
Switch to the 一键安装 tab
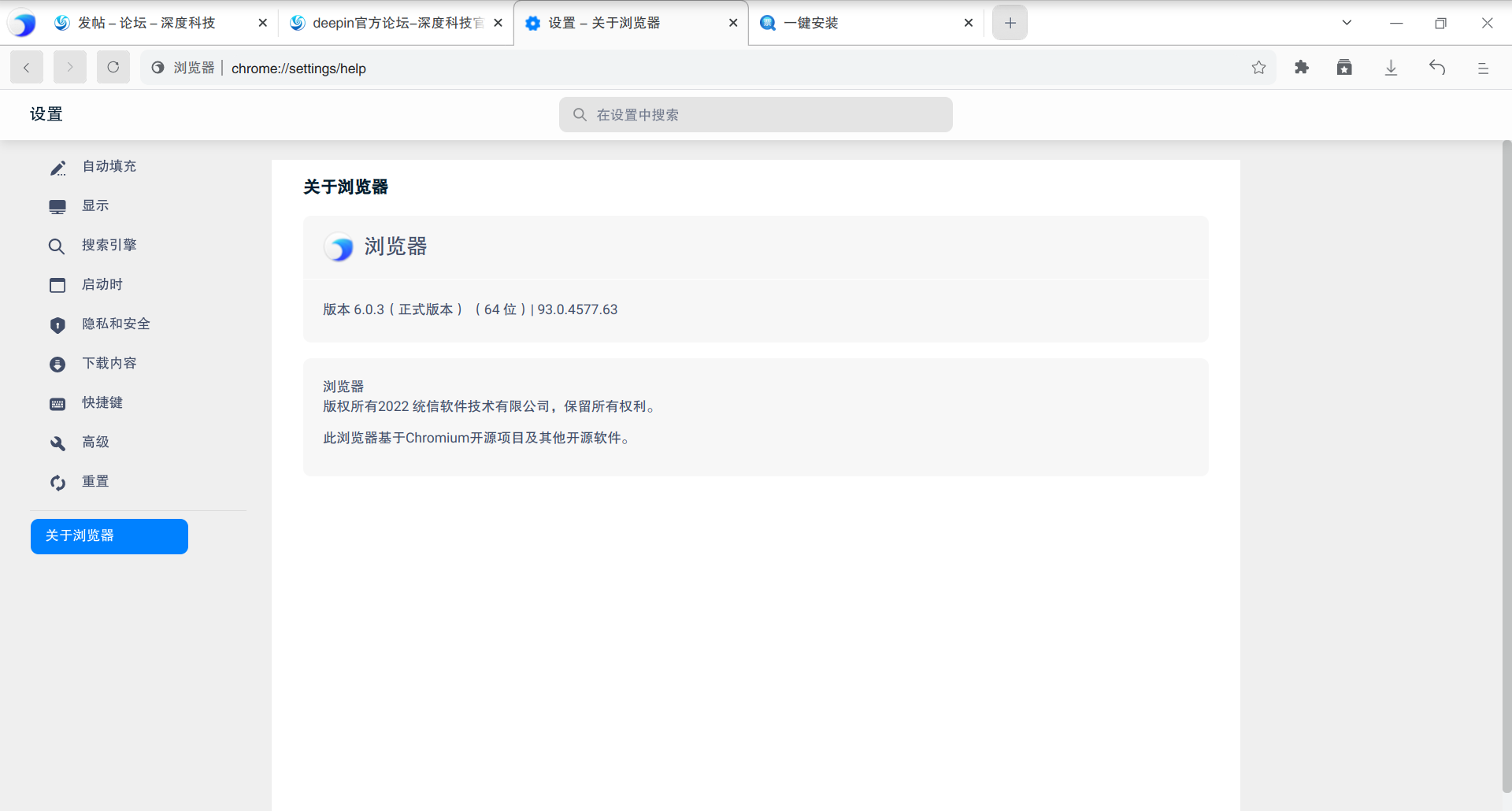point(810,23)
